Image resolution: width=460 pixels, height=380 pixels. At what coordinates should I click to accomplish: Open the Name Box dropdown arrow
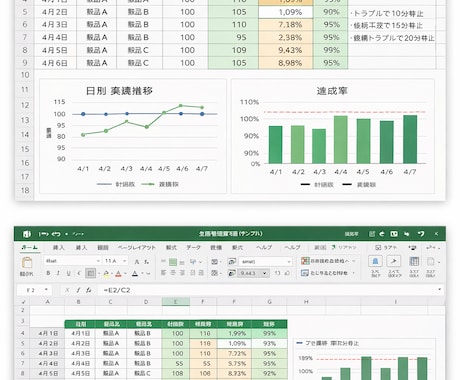pos(46,290)
